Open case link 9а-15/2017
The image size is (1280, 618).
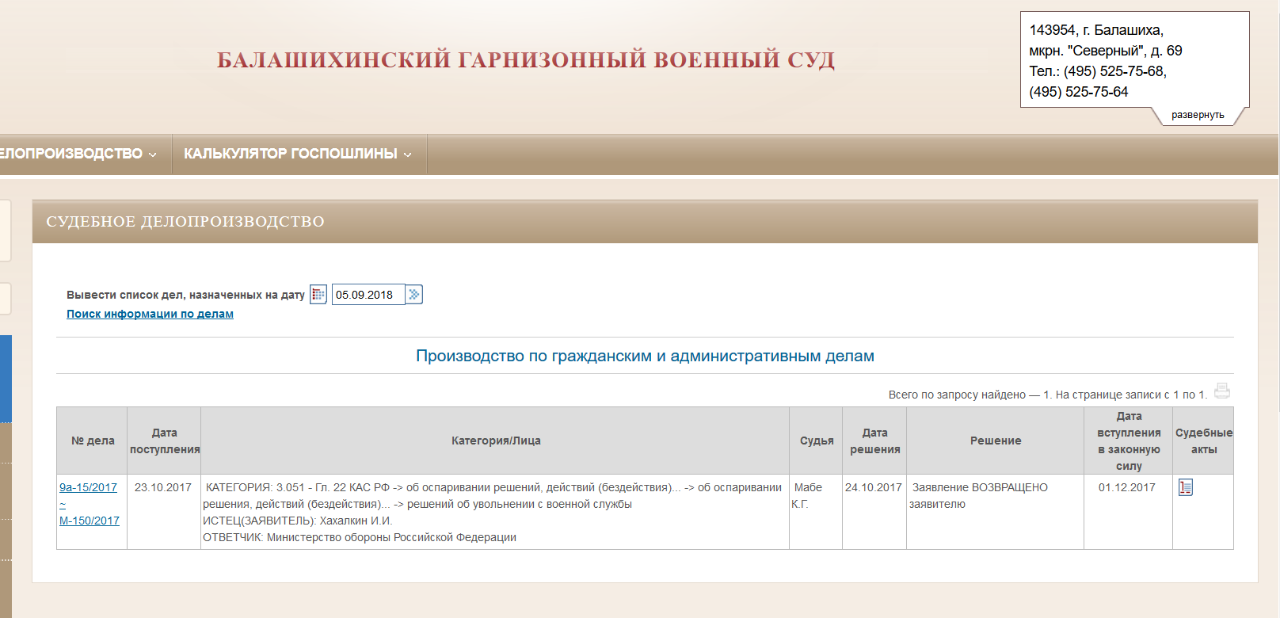[x=88, y=487]
